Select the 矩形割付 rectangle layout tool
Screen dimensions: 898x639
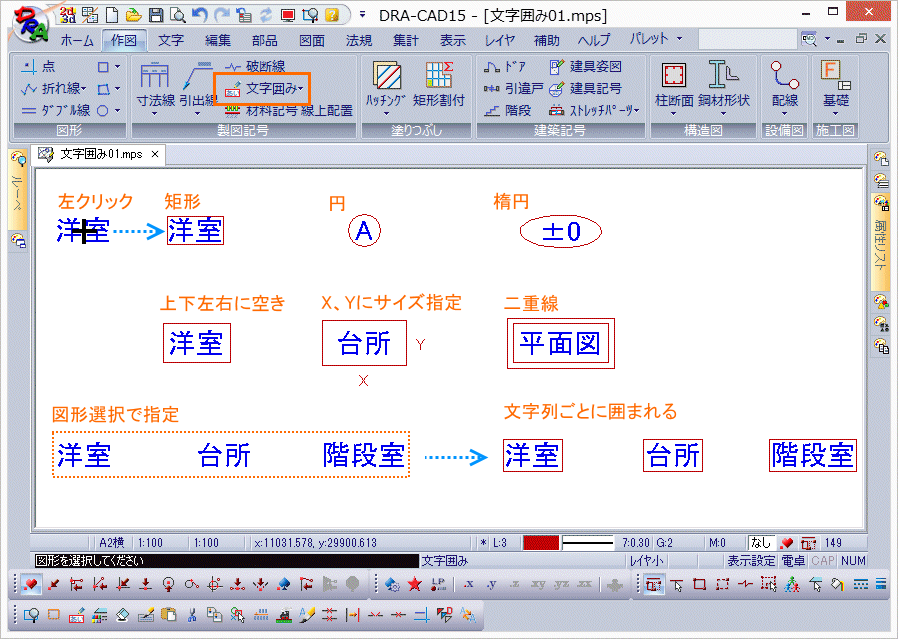coord(439,85)
